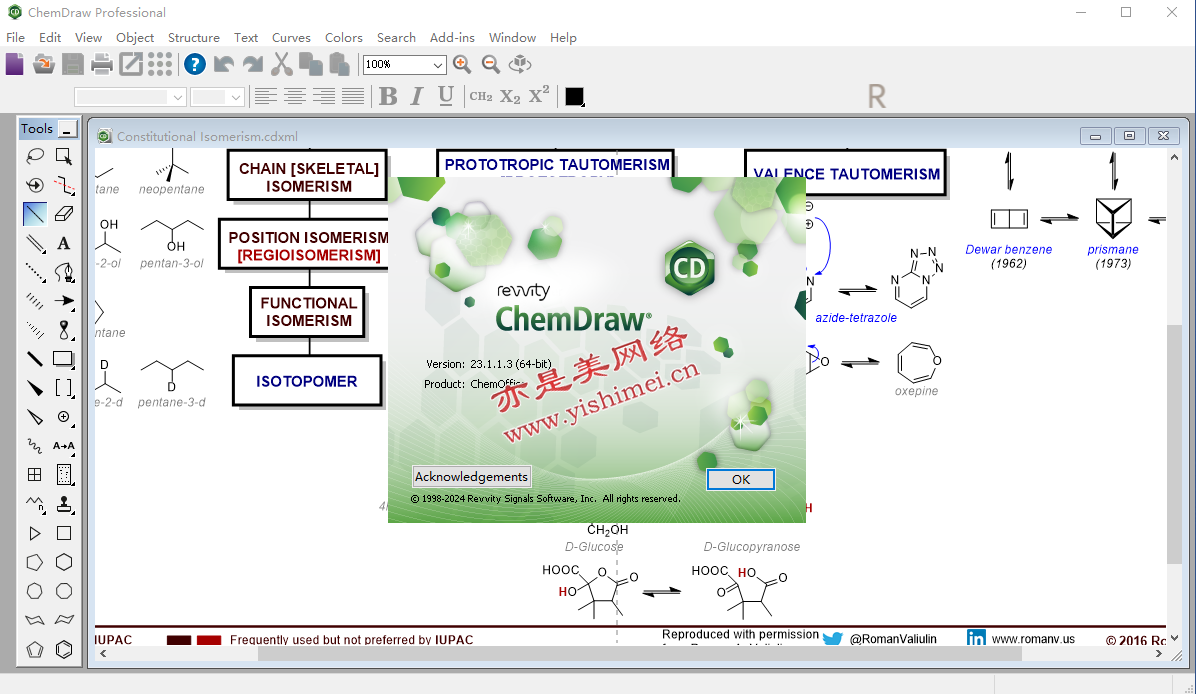This screenshot has width=1196, height=694.
Task: Select the Acyclic Chain tool
Action: tap(35, 504)
